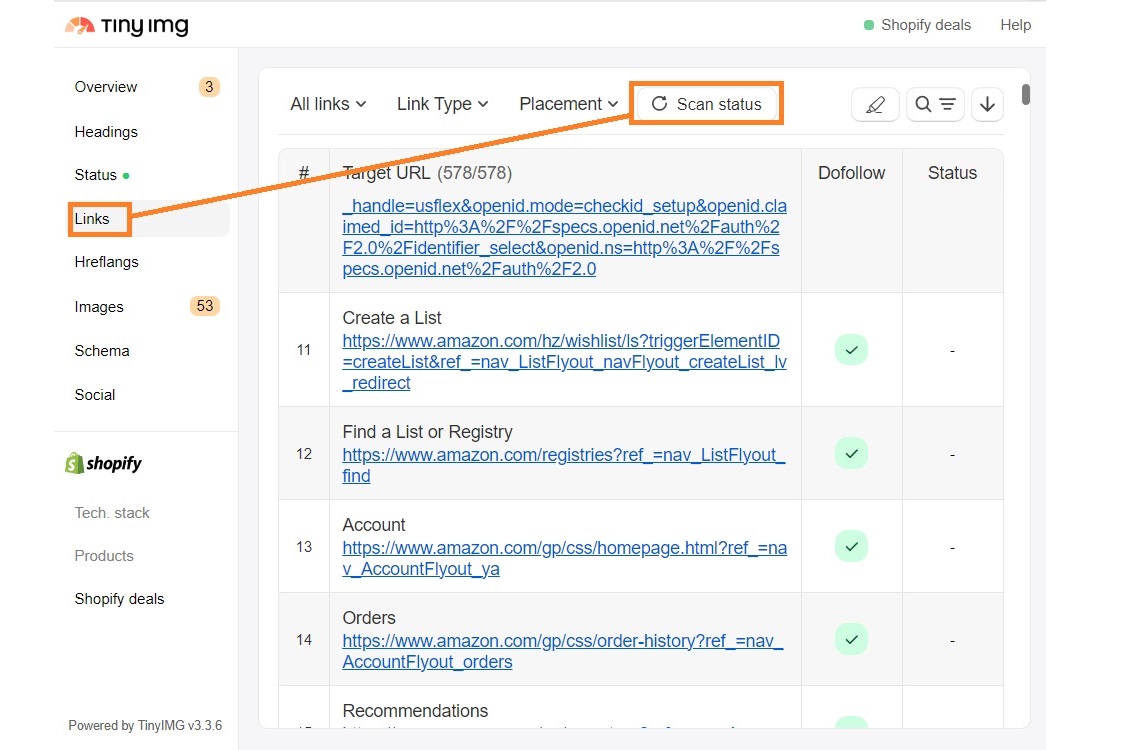Toggle the Account row Dofollow checkmark
Screen dimensions: 1128x750
tap(851, 546)
